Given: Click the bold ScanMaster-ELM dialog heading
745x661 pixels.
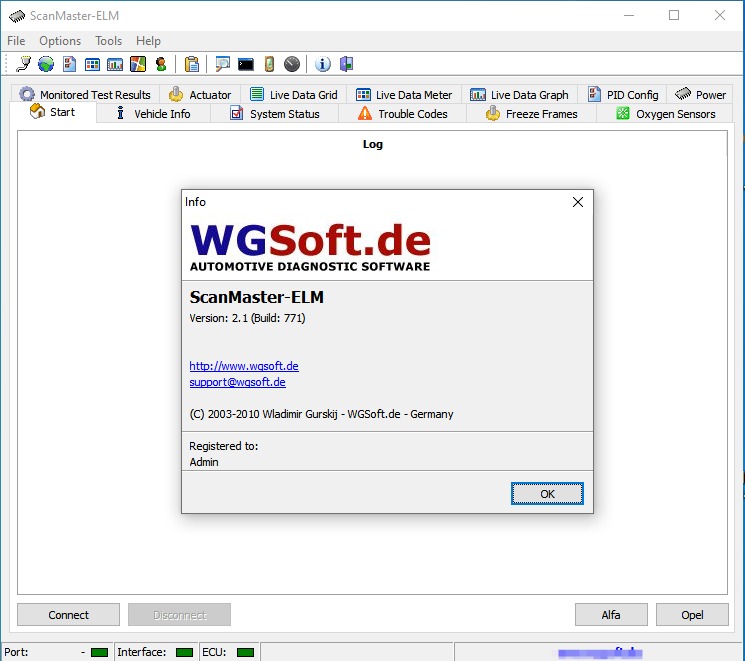Looking at the screenshot, I should click(x=257, y=297).
